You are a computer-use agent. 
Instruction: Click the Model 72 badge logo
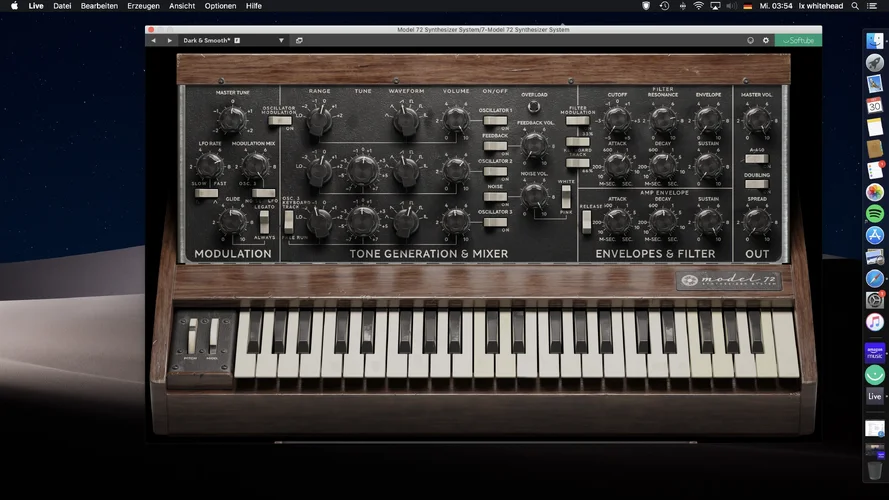coord(729,280)
